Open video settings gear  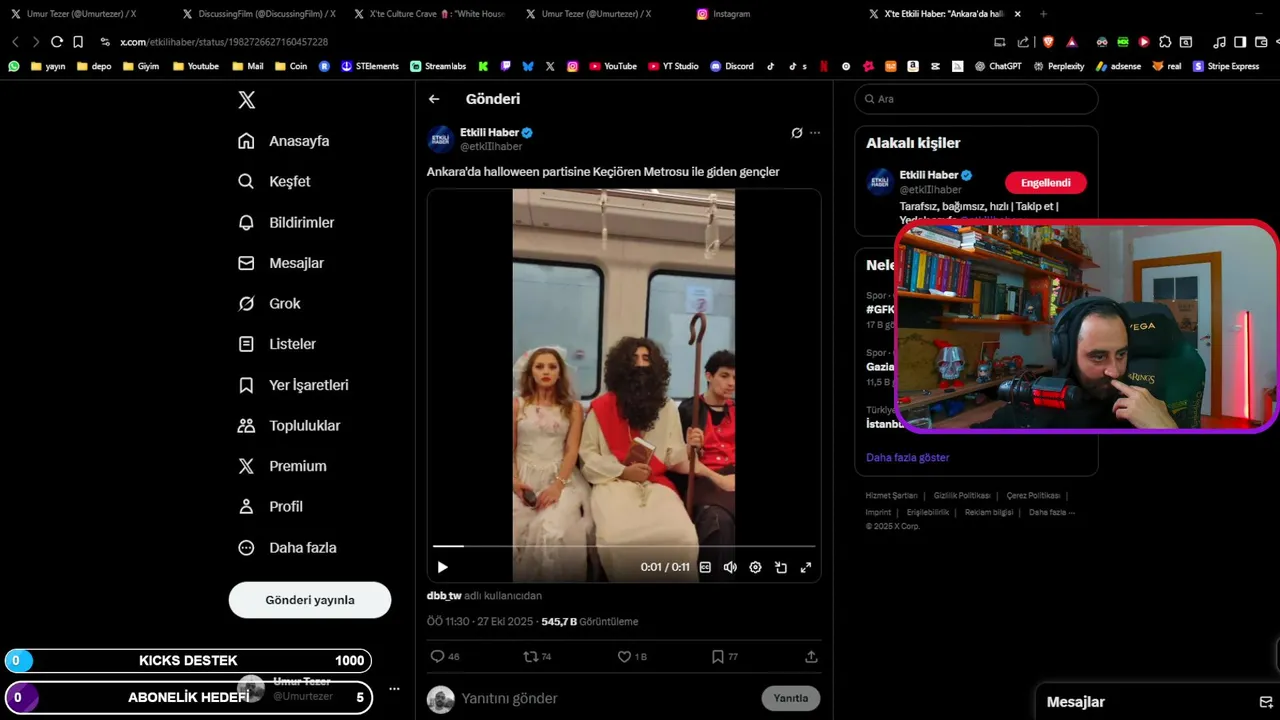coord(755,567)
